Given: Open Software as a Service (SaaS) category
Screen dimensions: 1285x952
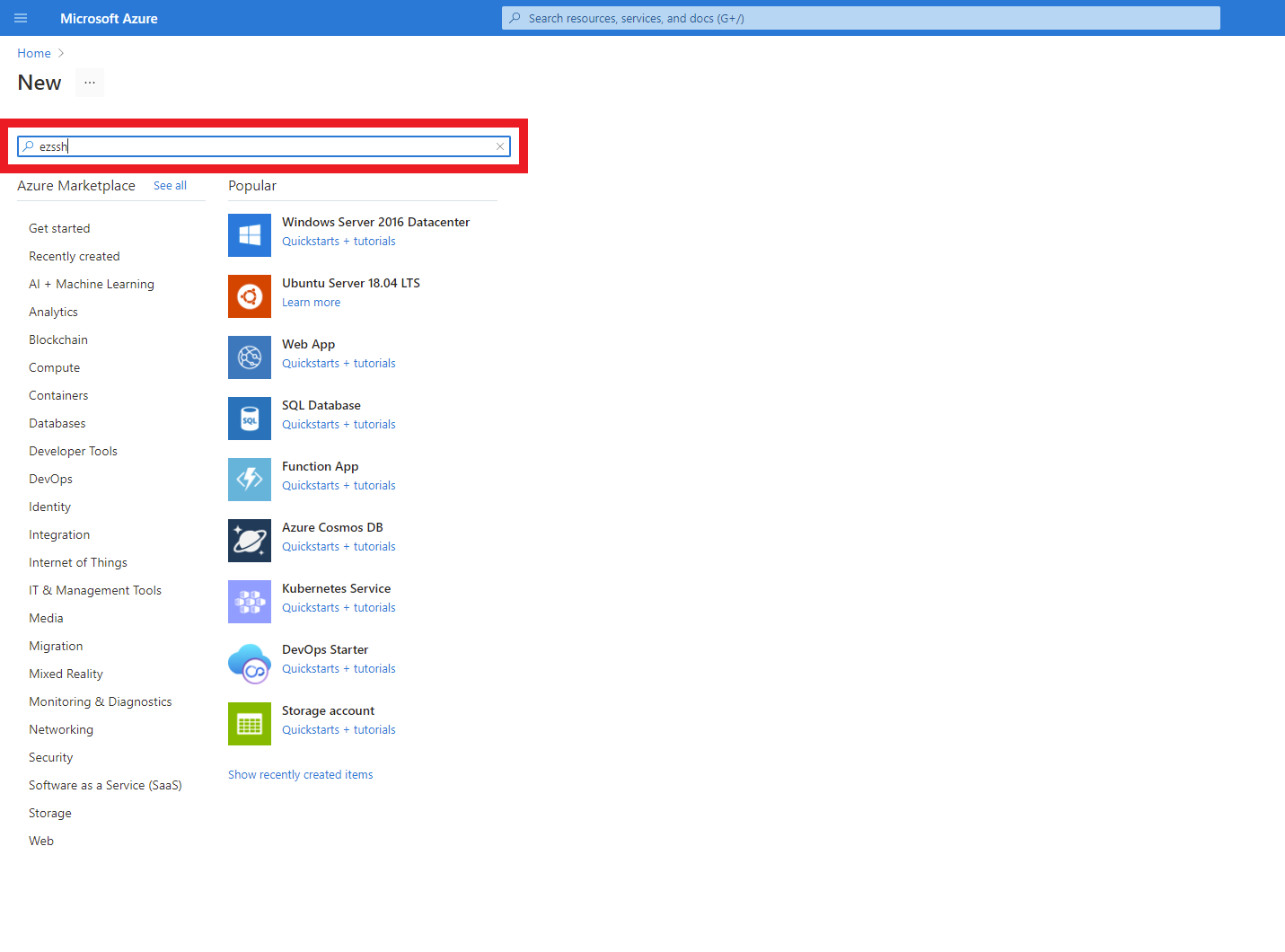Looking at the screenshot, I should click(105, 785).
